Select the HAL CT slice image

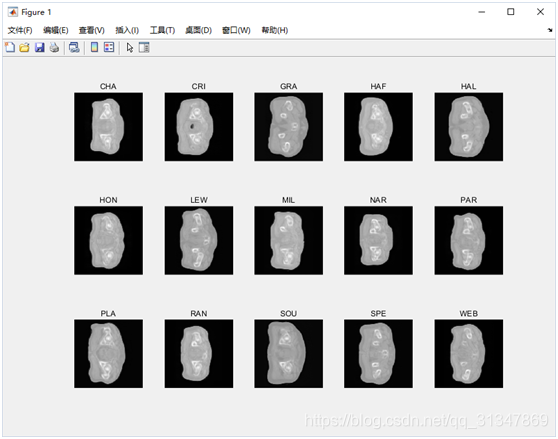tap(469, 127)
